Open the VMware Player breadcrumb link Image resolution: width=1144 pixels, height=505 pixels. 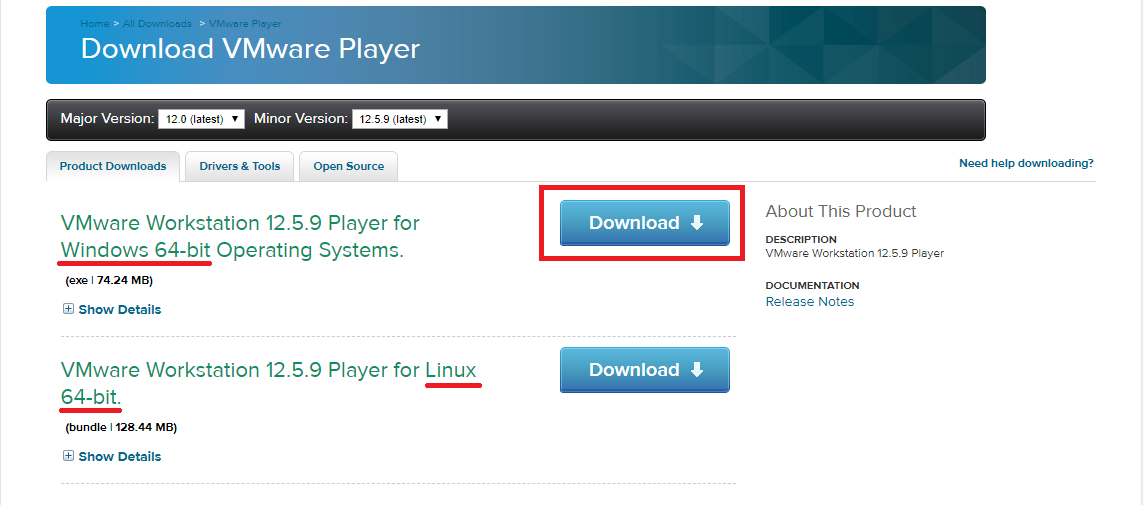(x=245, y=23)
